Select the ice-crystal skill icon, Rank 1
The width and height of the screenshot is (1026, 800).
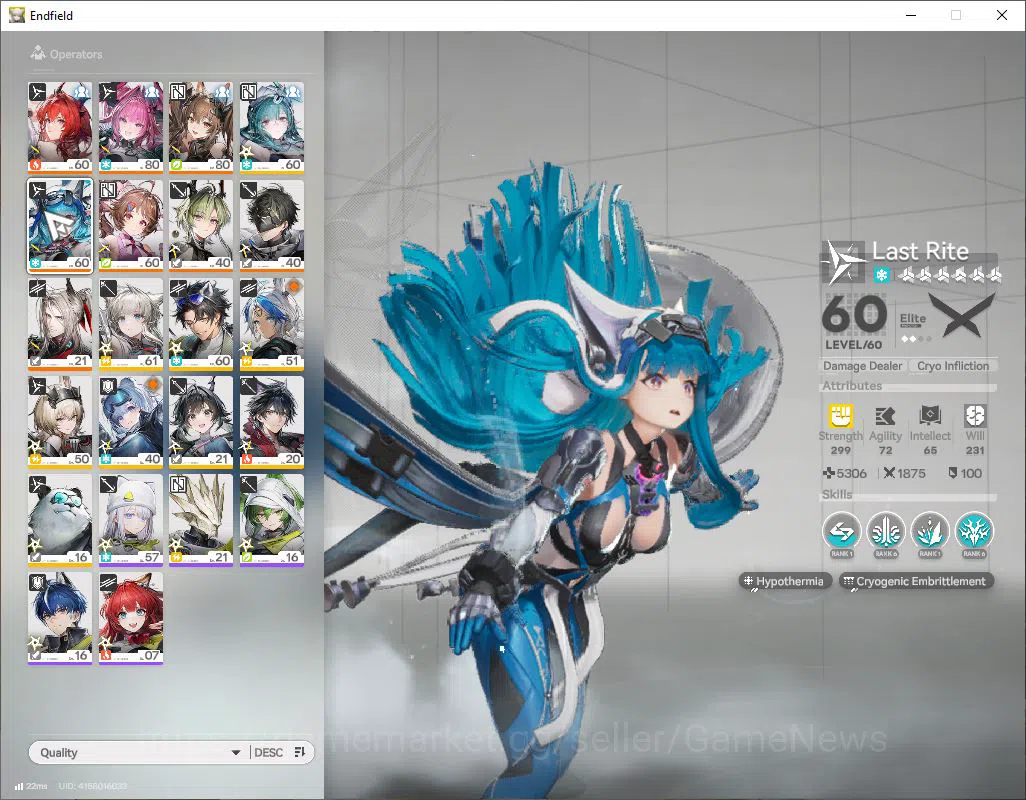[x=930, y=532]
